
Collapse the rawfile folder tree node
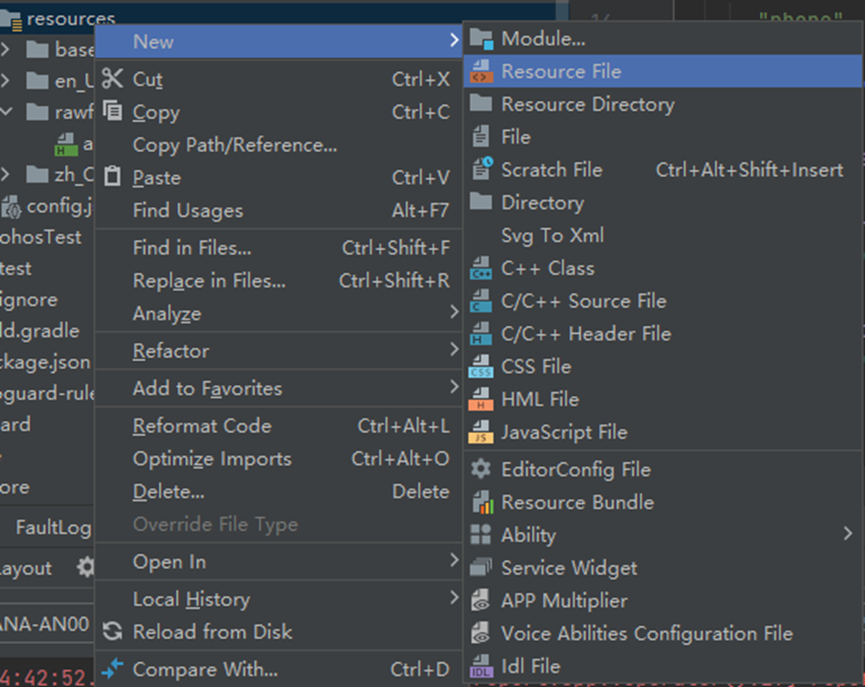tap(6, 111)
